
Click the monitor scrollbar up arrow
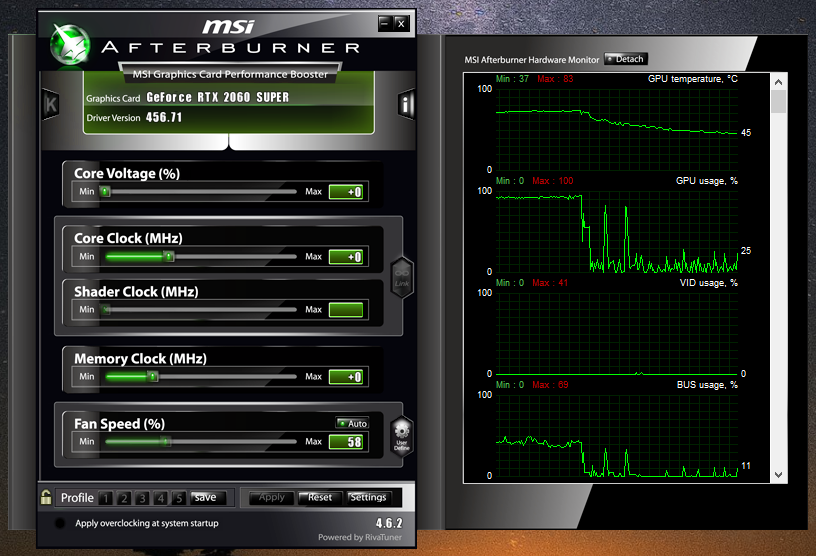click(779, 82)
